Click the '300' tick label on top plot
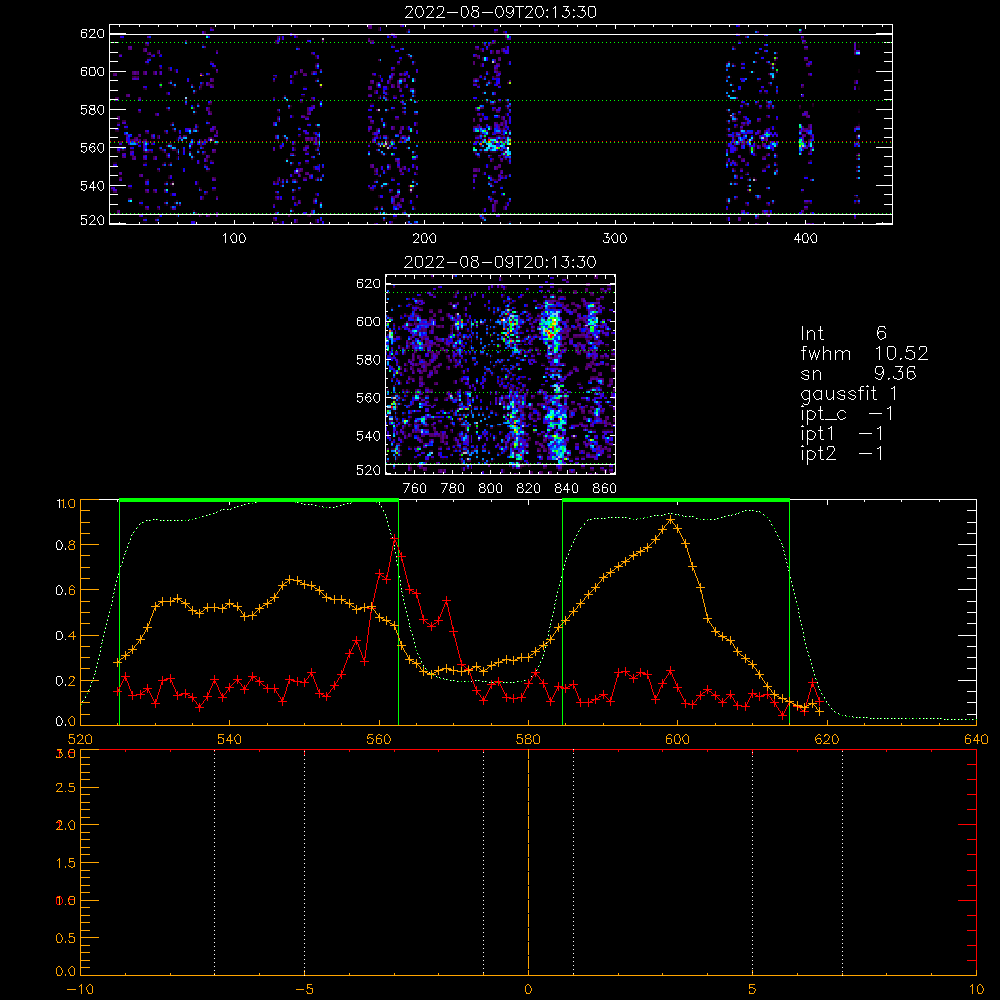The height and width of the screenshot is (1000, 1000). (615, 239)
